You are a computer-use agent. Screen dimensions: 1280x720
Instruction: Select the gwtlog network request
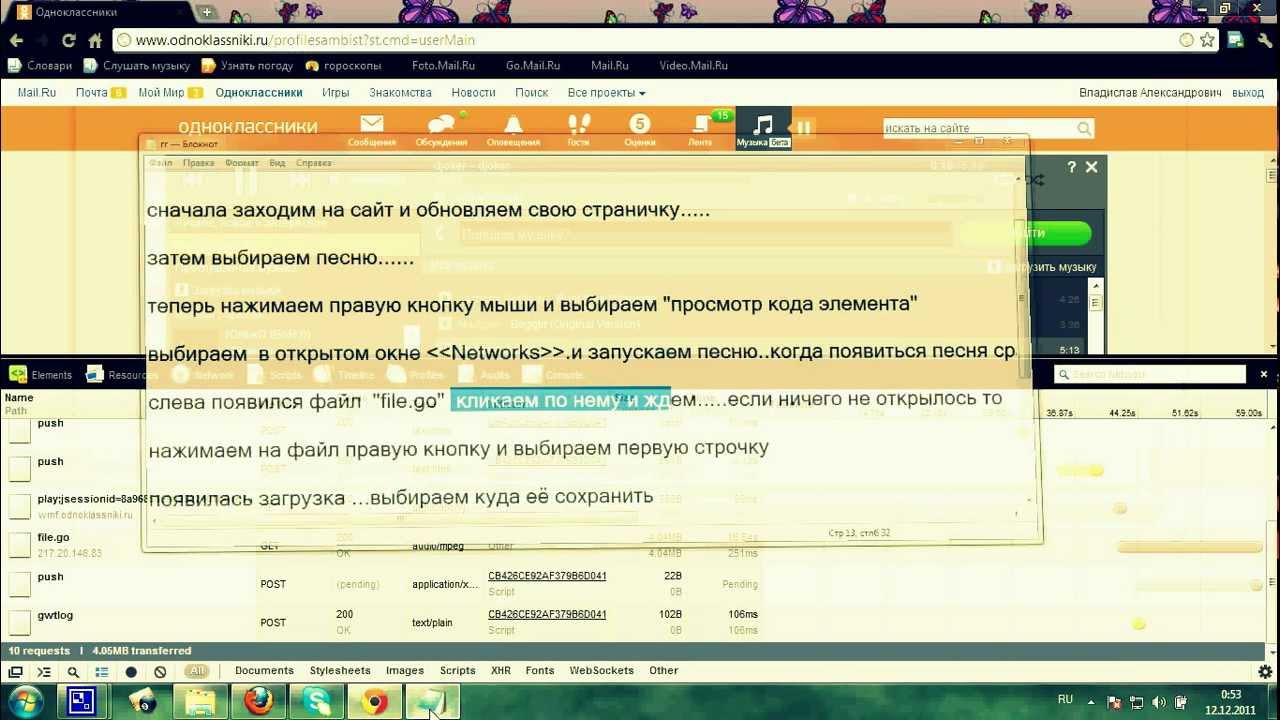(x=55, y=615)
